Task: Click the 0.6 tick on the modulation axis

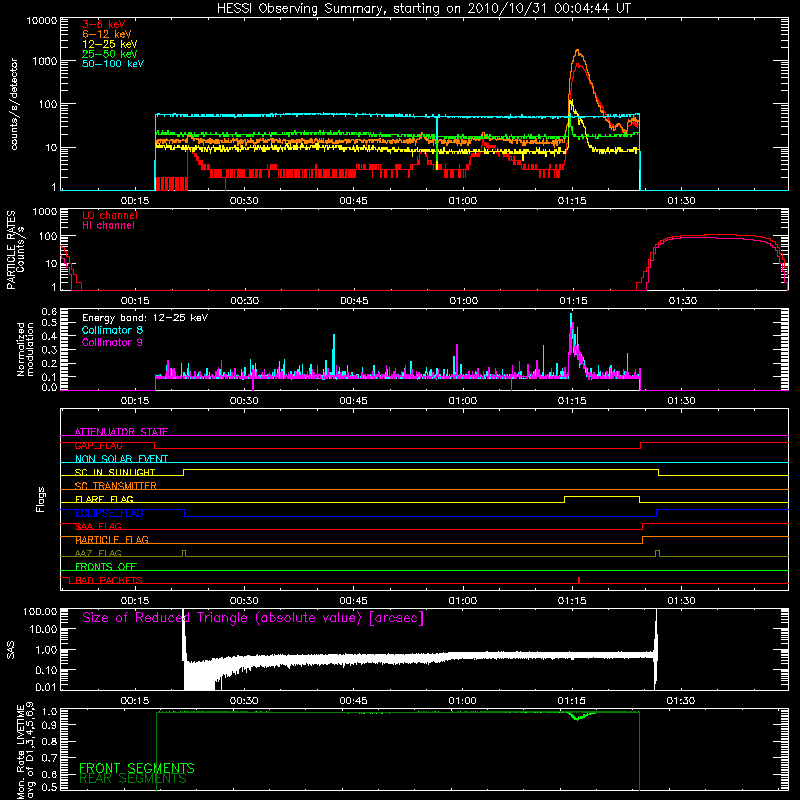Action: coord(49,312)
